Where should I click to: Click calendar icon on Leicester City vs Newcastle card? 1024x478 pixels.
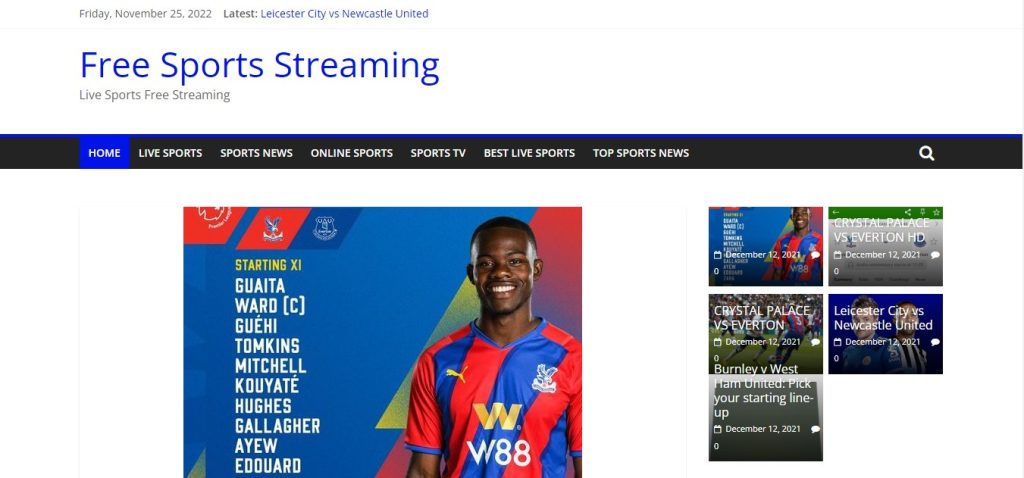click(x=837, y=342)
